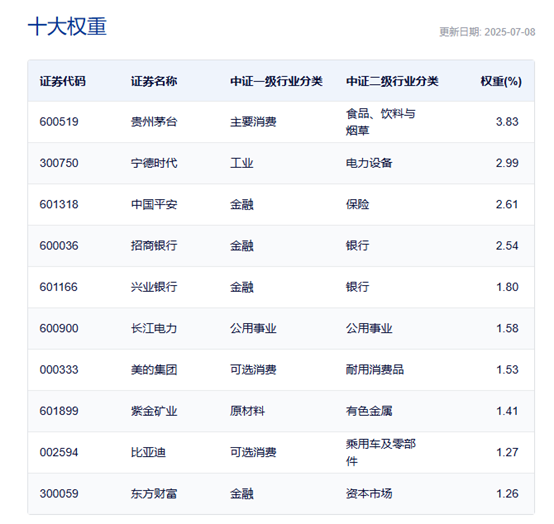Click weight value 2.99
Screen dimensions: 554x524
(507, 163)
